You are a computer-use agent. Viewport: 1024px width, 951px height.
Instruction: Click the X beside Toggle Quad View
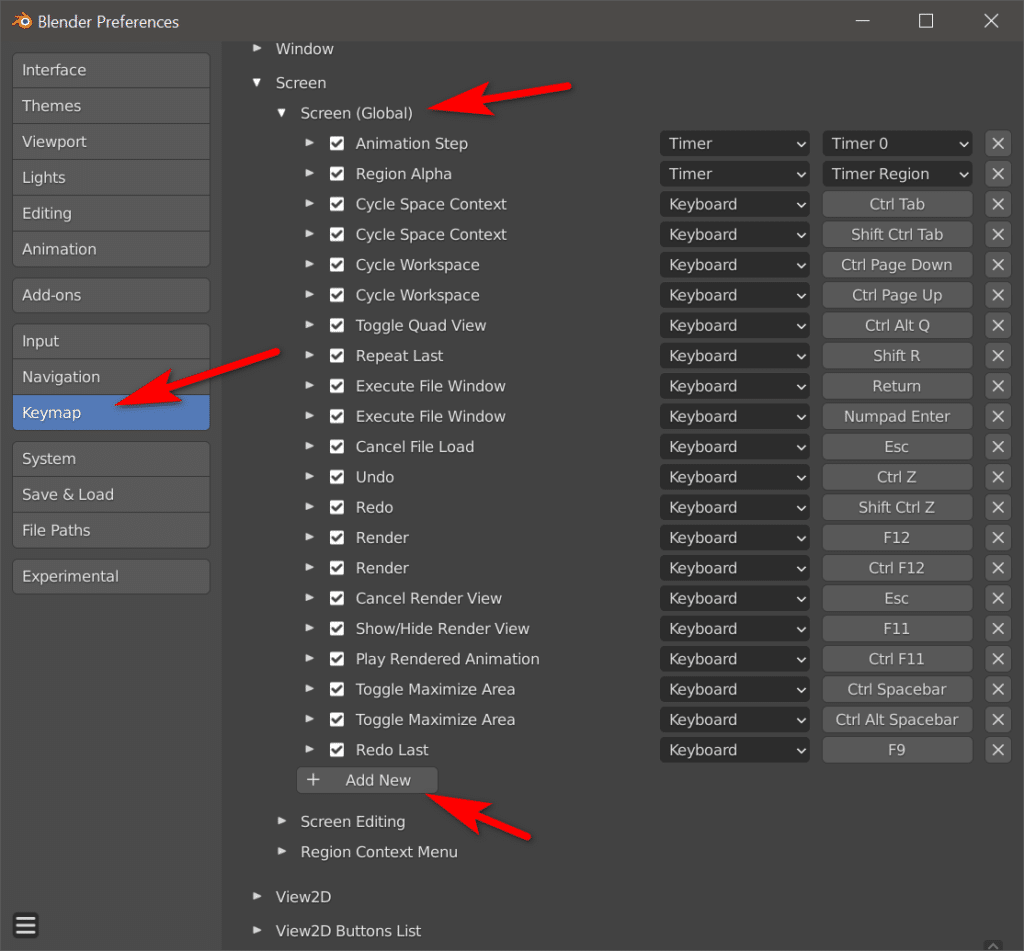998,325
